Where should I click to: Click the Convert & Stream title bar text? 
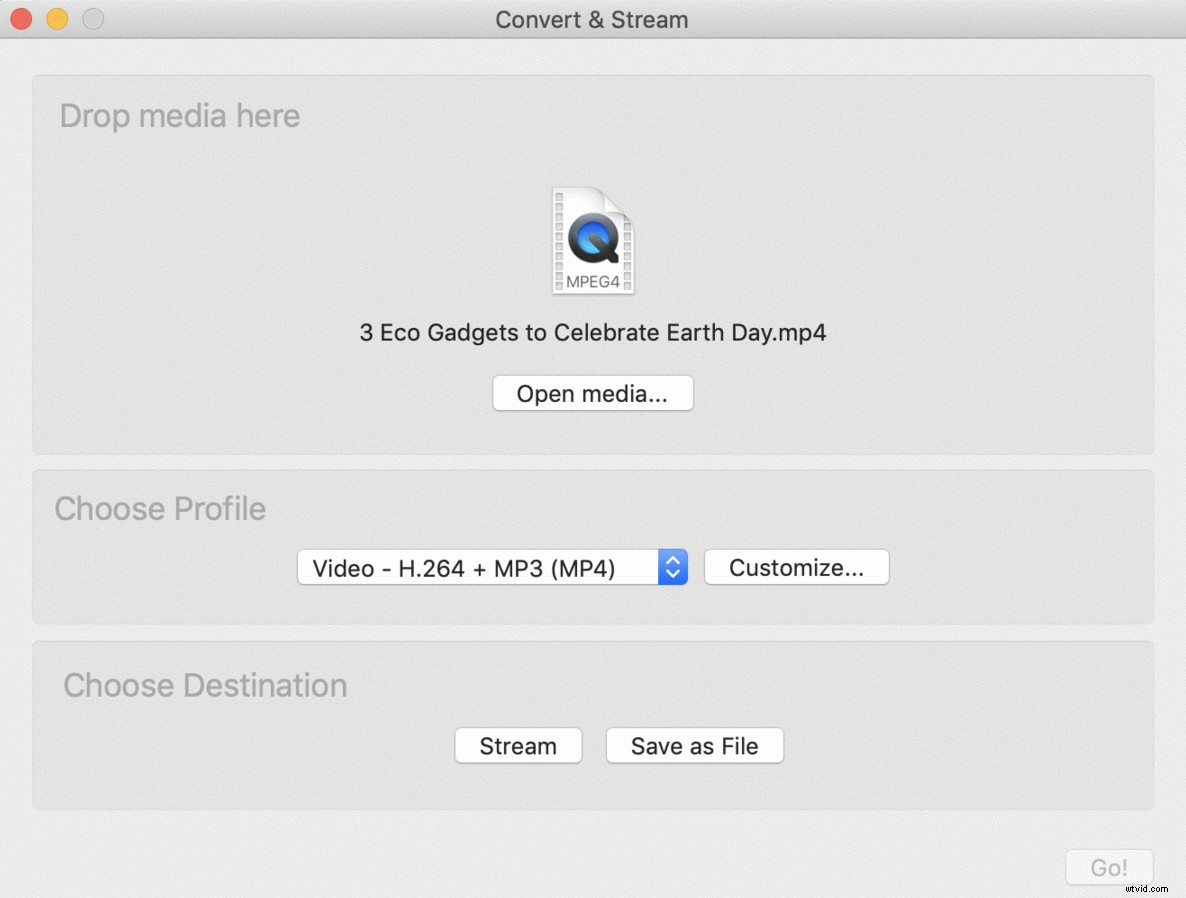[592, 19]
